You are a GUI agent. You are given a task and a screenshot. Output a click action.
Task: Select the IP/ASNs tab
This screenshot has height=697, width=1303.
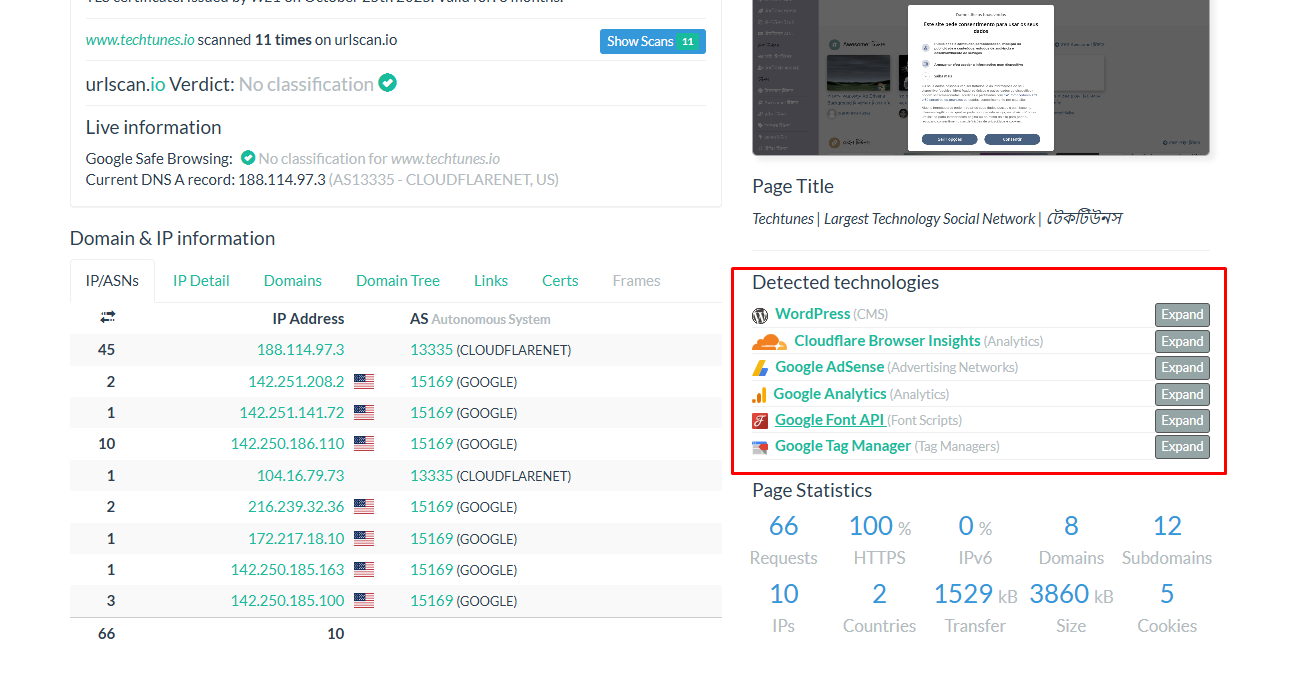(112, 281)
